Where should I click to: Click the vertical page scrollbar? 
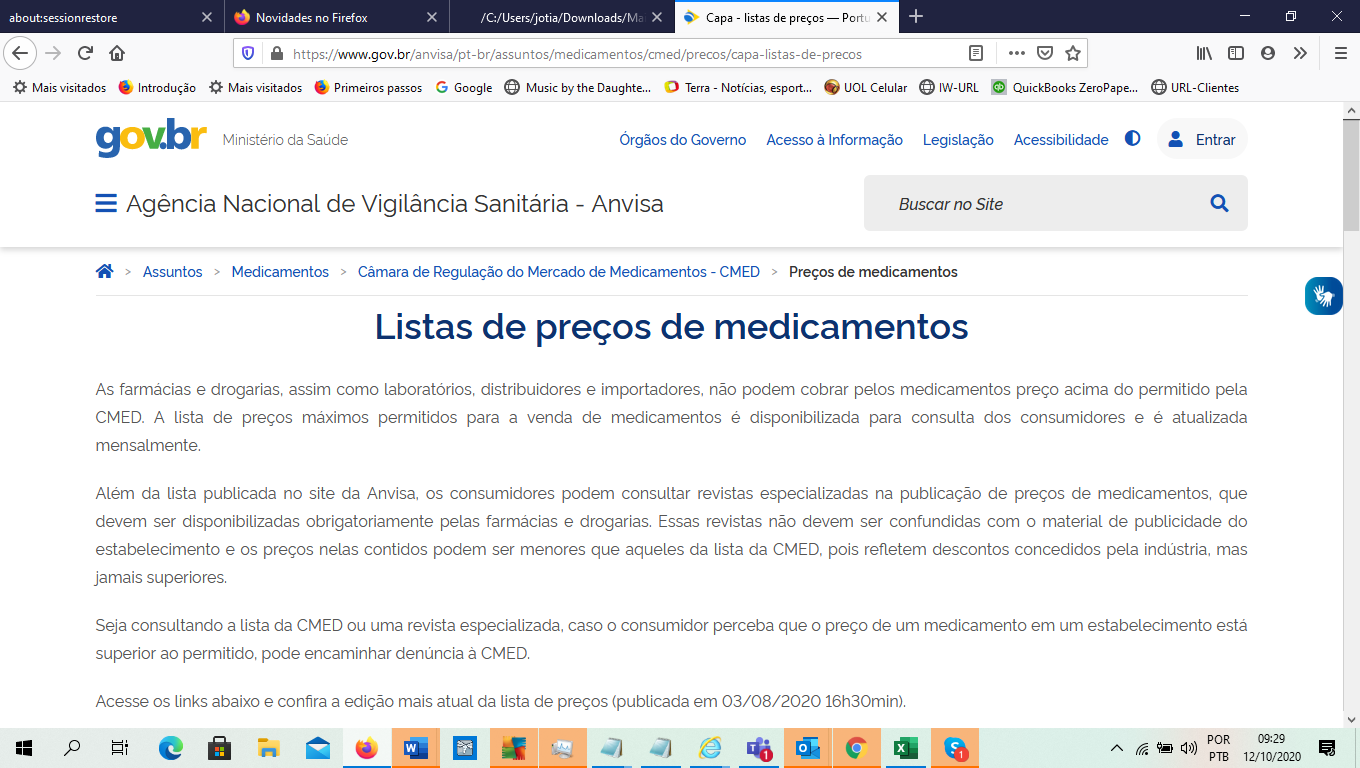click(x=1351, y=400)
